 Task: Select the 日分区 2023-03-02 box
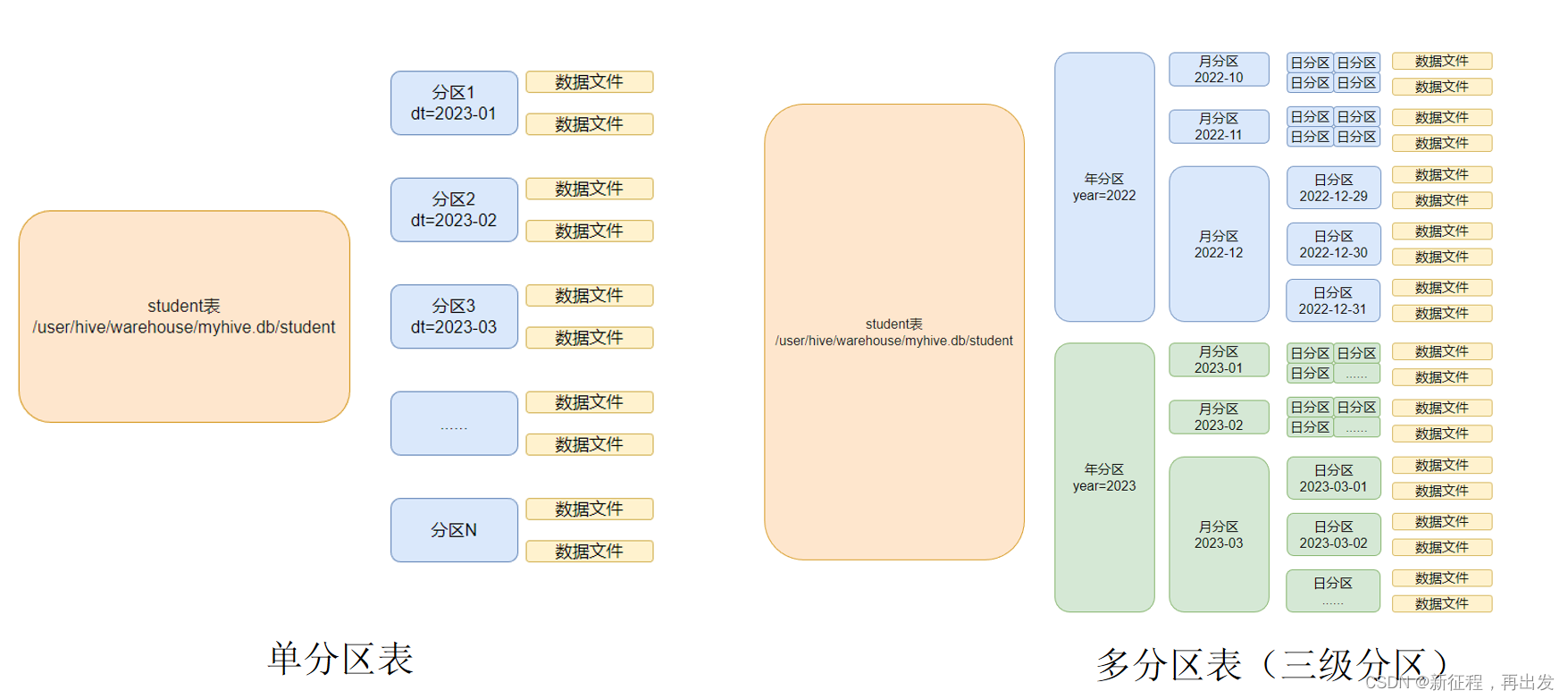(1333, 535)
